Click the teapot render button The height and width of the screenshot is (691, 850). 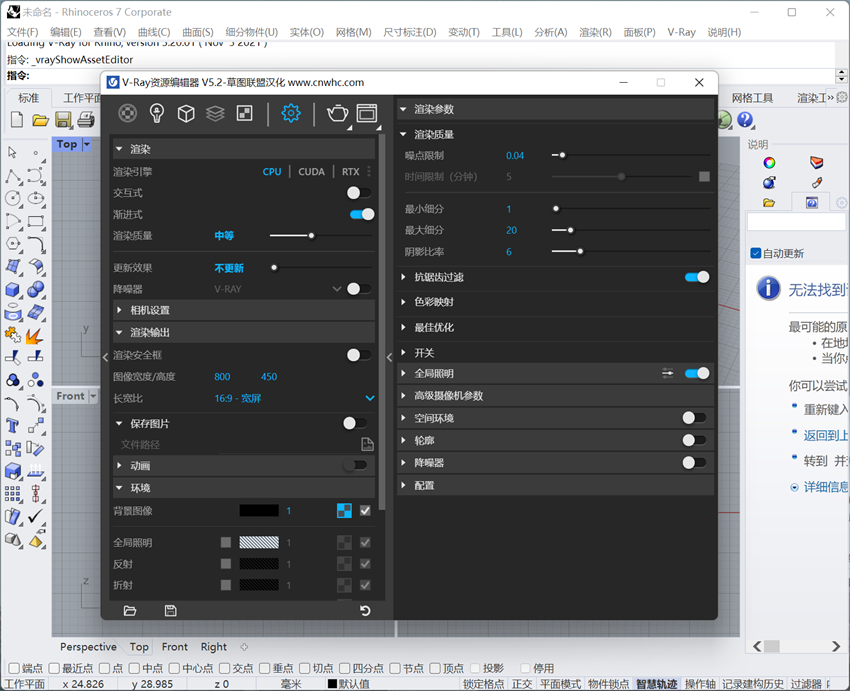[x=337, y=113]
